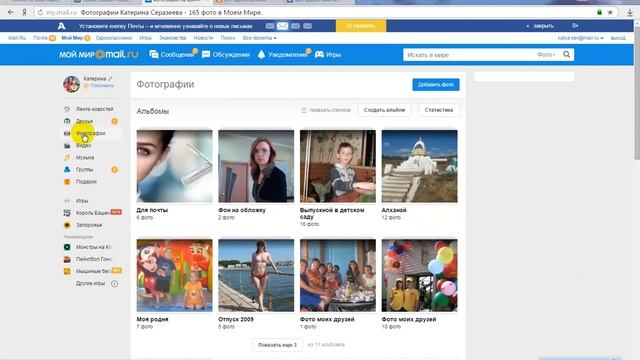This screenshot has width=640, height=360.
Task: Open Для почты album thumbnail
Action: 174,166
